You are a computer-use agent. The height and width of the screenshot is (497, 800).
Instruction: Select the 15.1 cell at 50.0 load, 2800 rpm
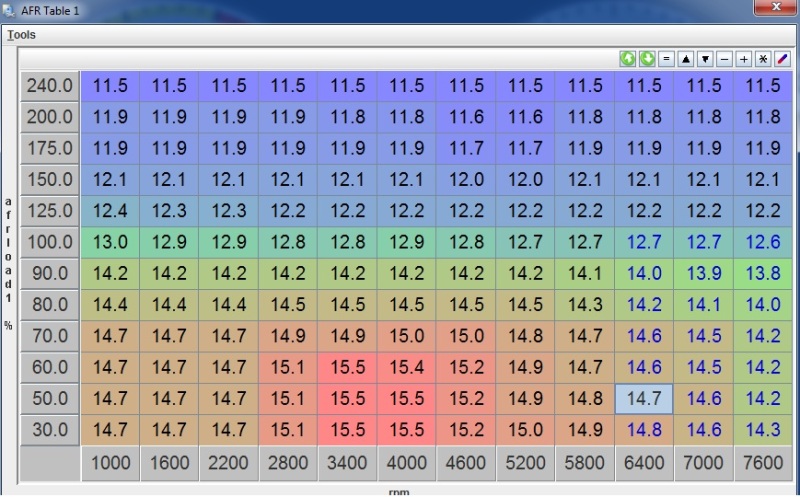(288, 399)
